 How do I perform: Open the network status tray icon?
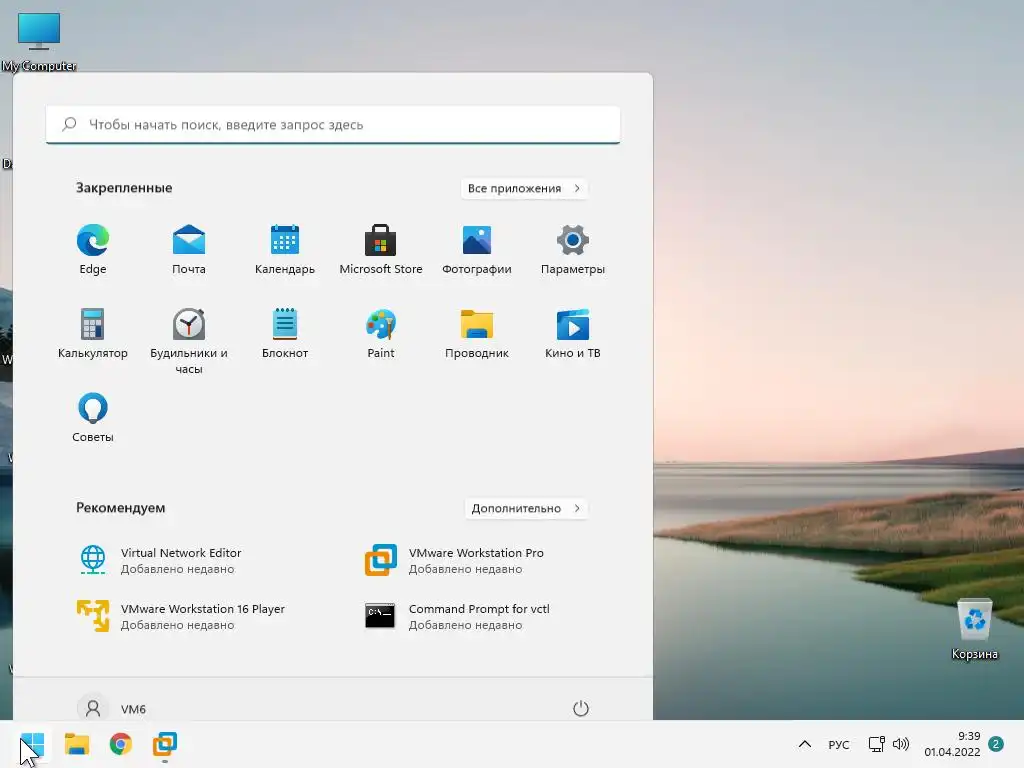(876, 744)
